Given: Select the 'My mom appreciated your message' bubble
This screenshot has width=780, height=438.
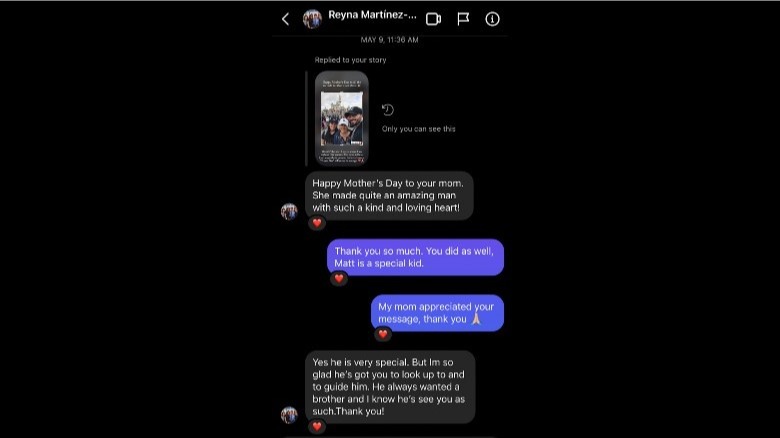Looking at the screenshot, I should point(437,313).
